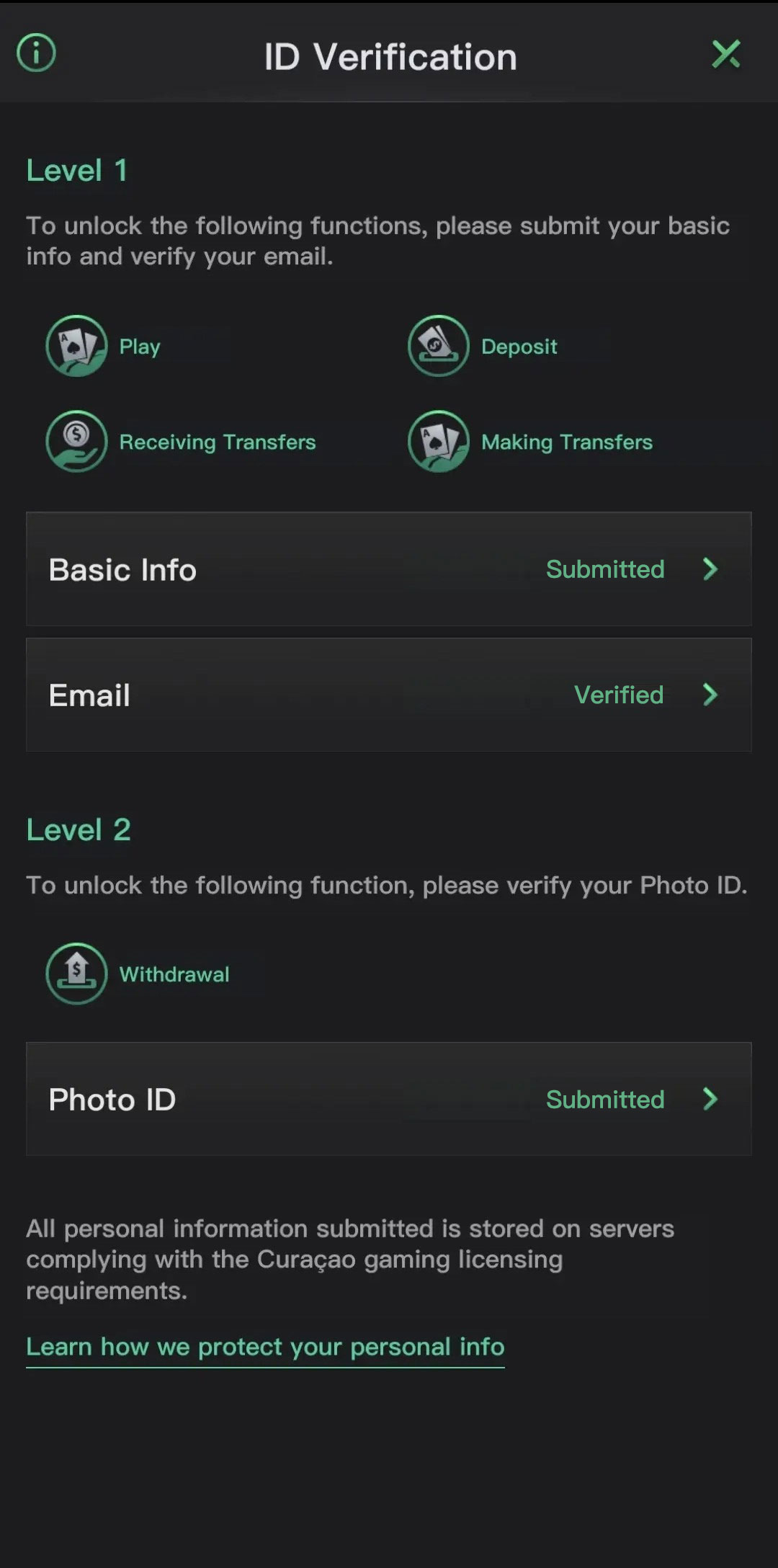778x1568 pixels.
Task: Select the Withdrawal label text
Action: 174,974
